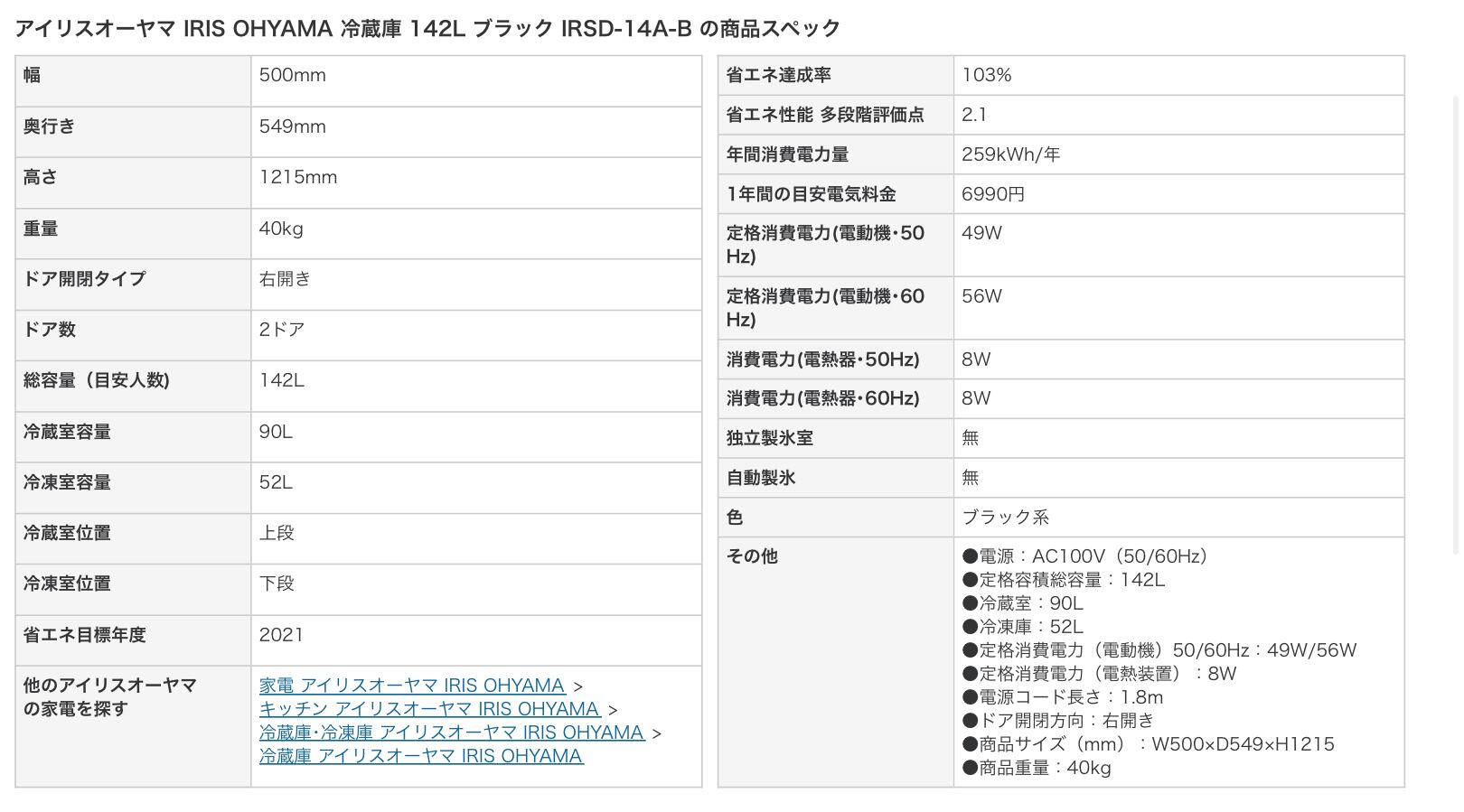Select the 冷蔵室容量 value 90L
Image resolution: width=1464 pixels, height=812 pixels.
click(x=276, y=432)
